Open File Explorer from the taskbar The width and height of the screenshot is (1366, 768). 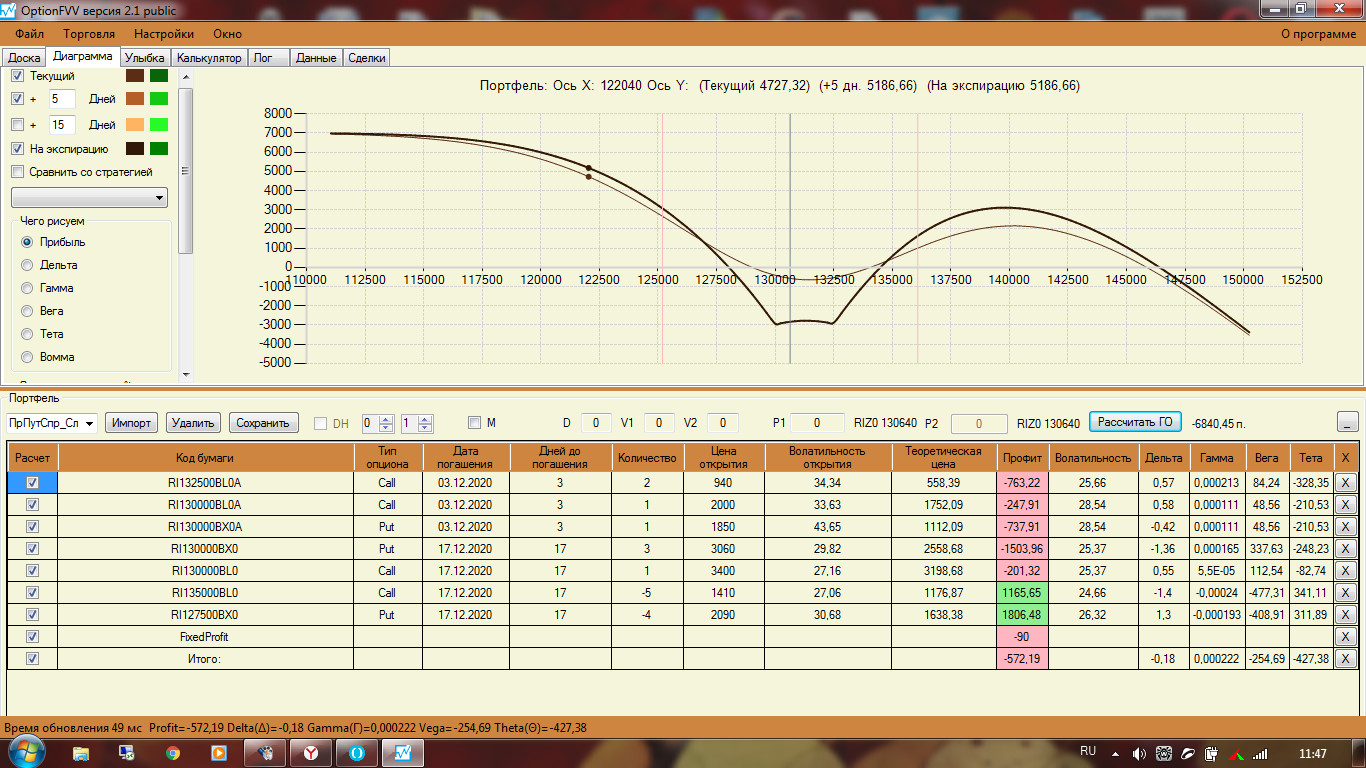80,752
